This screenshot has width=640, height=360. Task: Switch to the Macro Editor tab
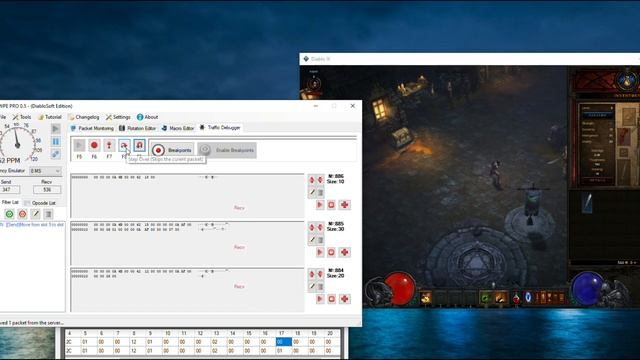point(178,128)
